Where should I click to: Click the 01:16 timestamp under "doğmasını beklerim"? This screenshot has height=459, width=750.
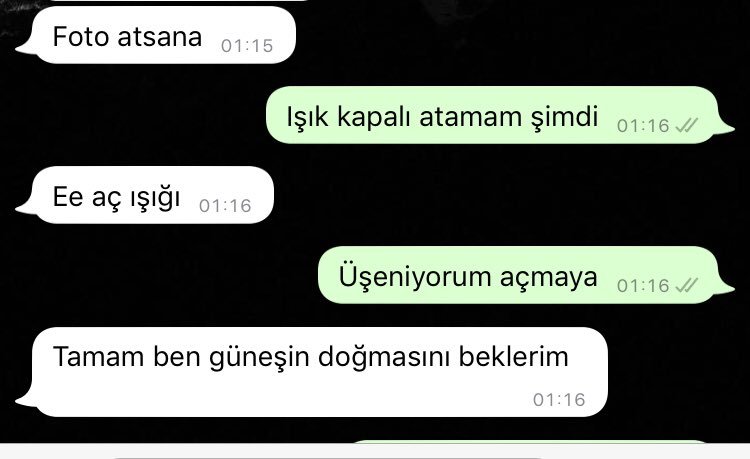pos(559,400)
